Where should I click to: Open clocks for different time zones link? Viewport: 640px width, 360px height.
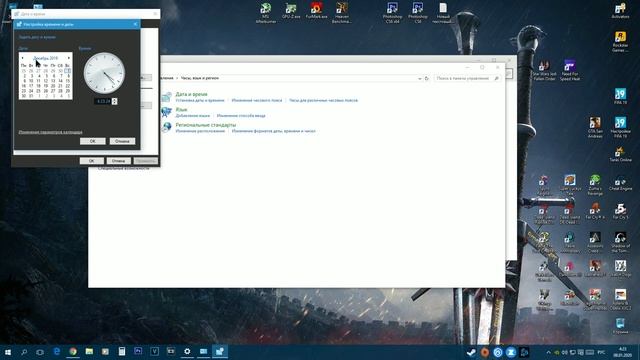click(323, 100)
